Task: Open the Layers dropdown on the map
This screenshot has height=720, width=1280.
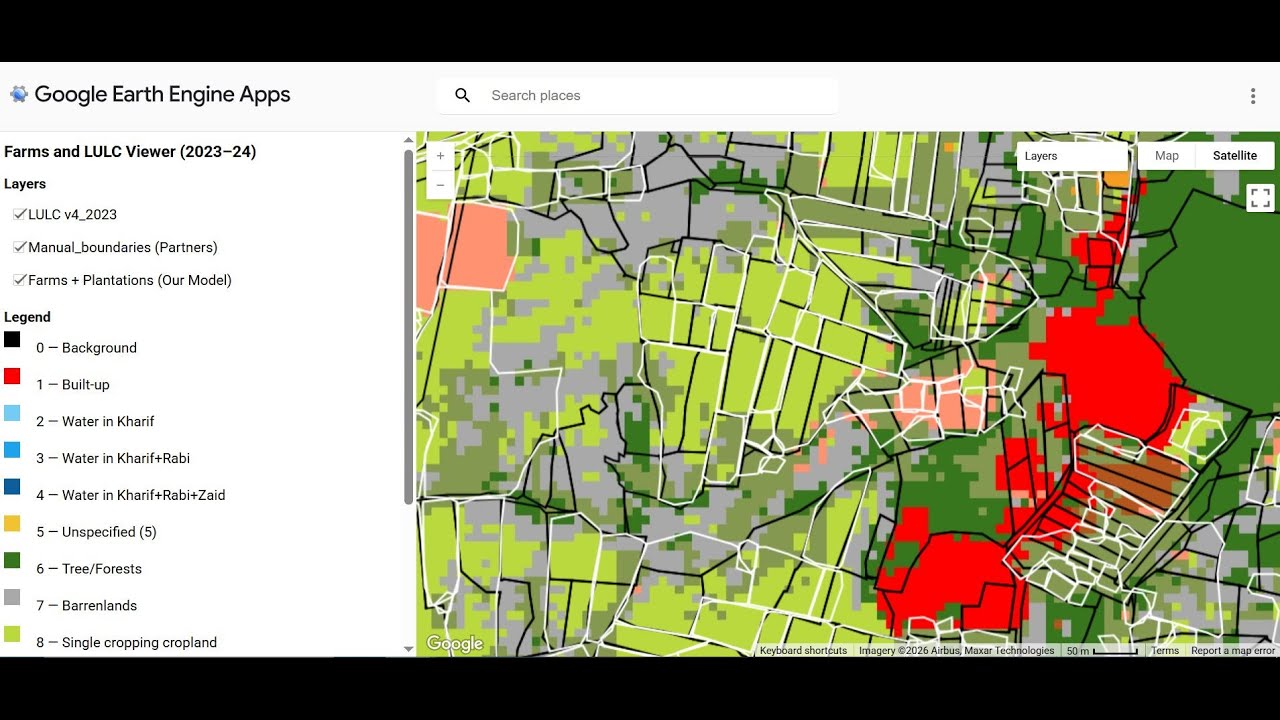Action: (1072, 156)
